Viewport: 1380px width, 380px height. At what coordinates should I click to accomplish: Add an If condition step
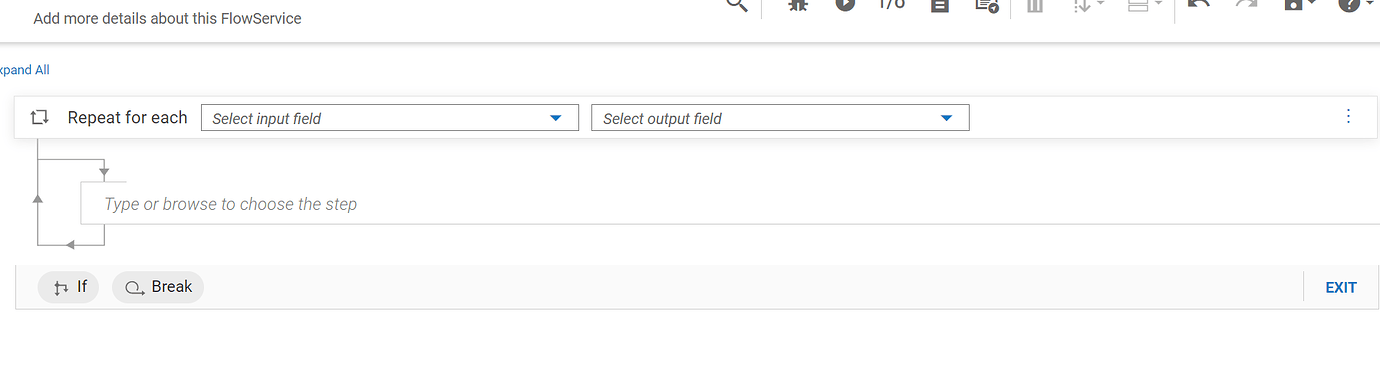click(x=68, y=287)
